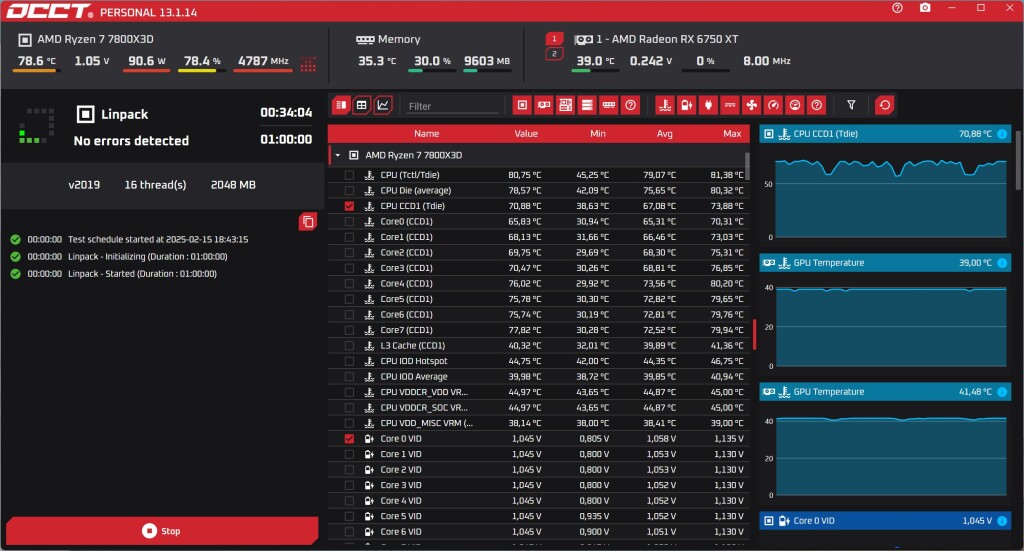Click the 4787 MHz CPU frequency readout
The width and height of the screenshot is (1024, 551).
tap(263, 61)
